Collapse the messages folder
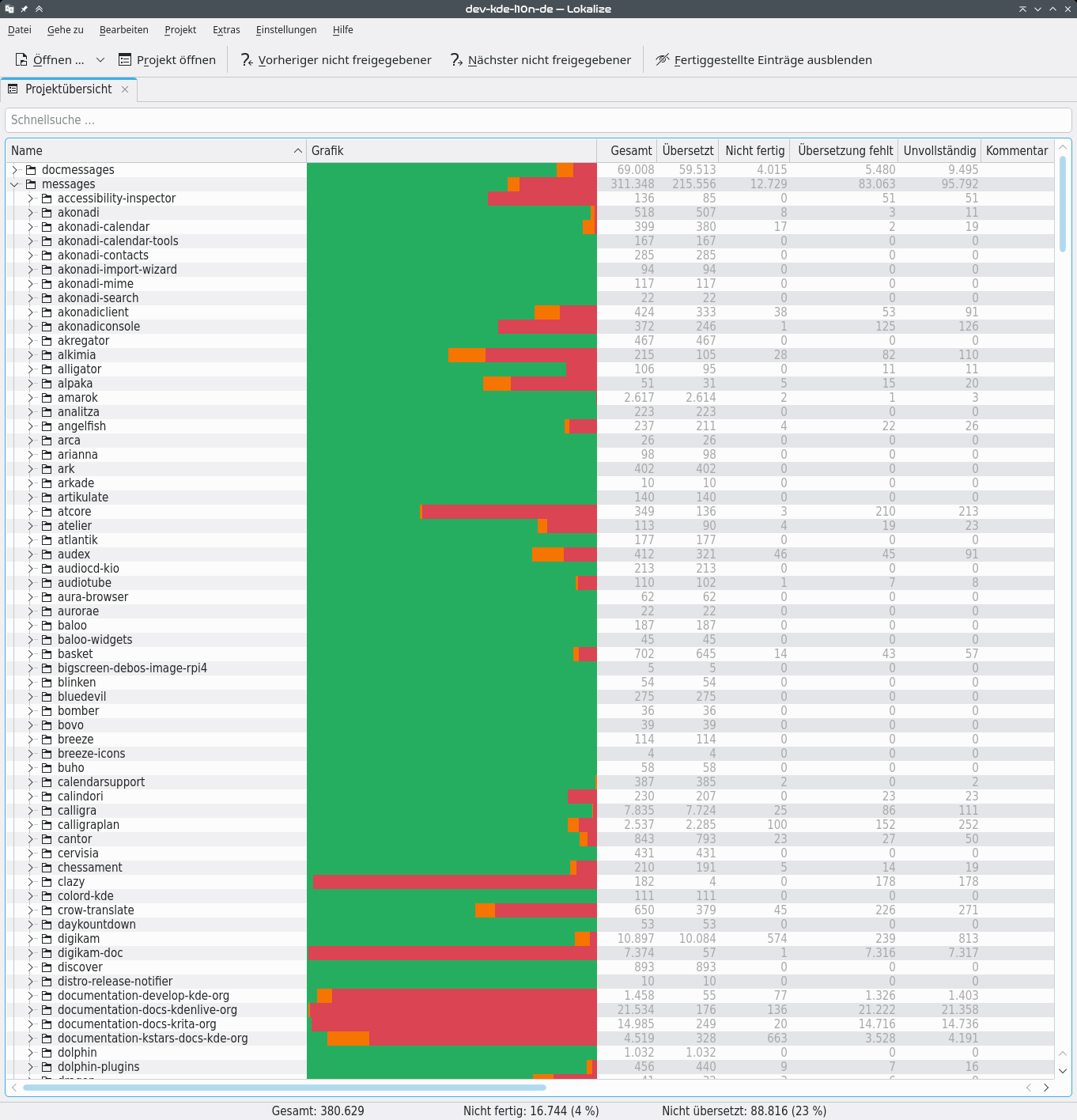The width and height of the screenshot is (1077, 1120). pyautogui.click(x=15, y=184)
